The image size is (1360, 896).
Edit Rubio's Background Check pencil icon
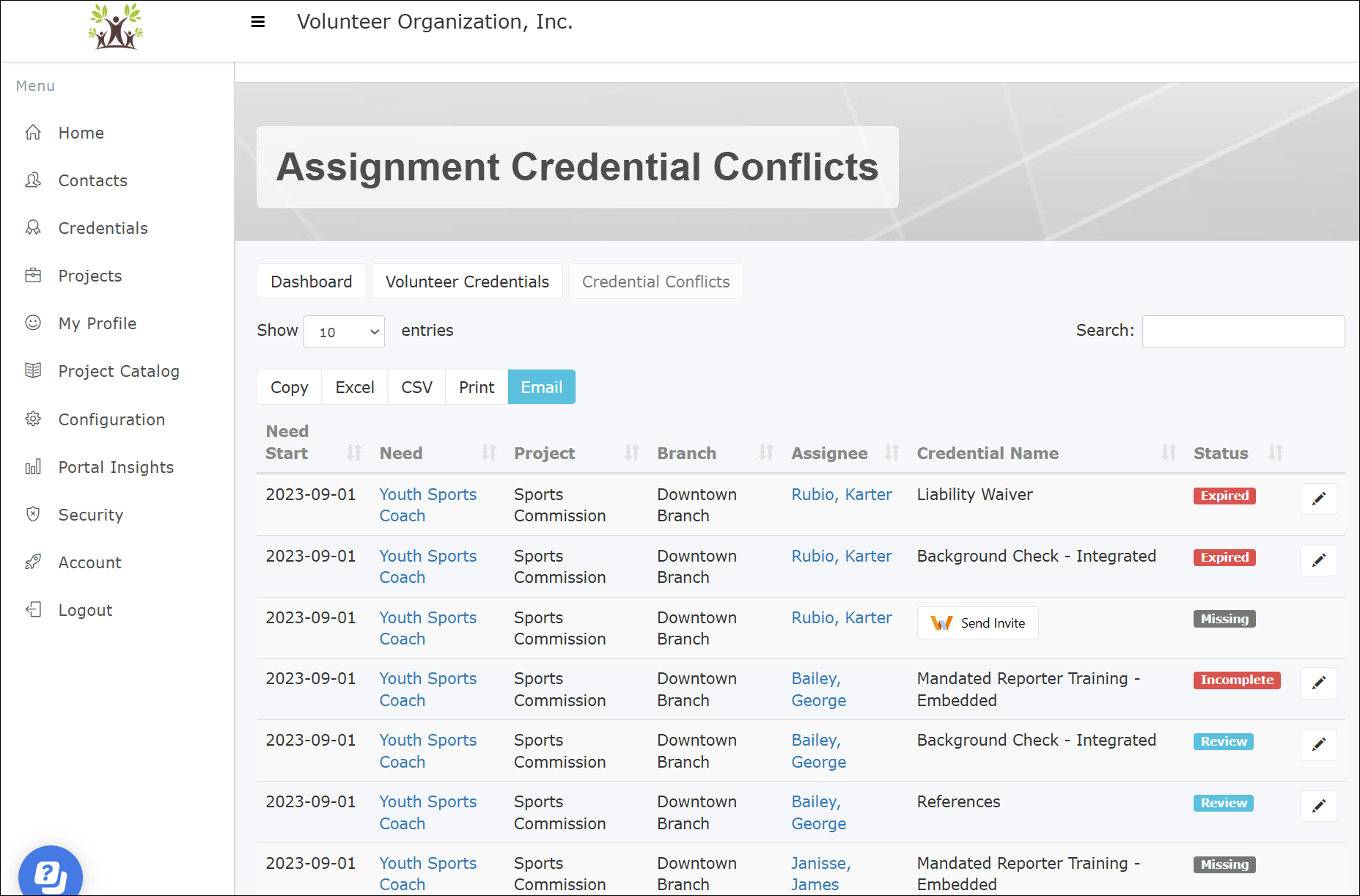1318,560
